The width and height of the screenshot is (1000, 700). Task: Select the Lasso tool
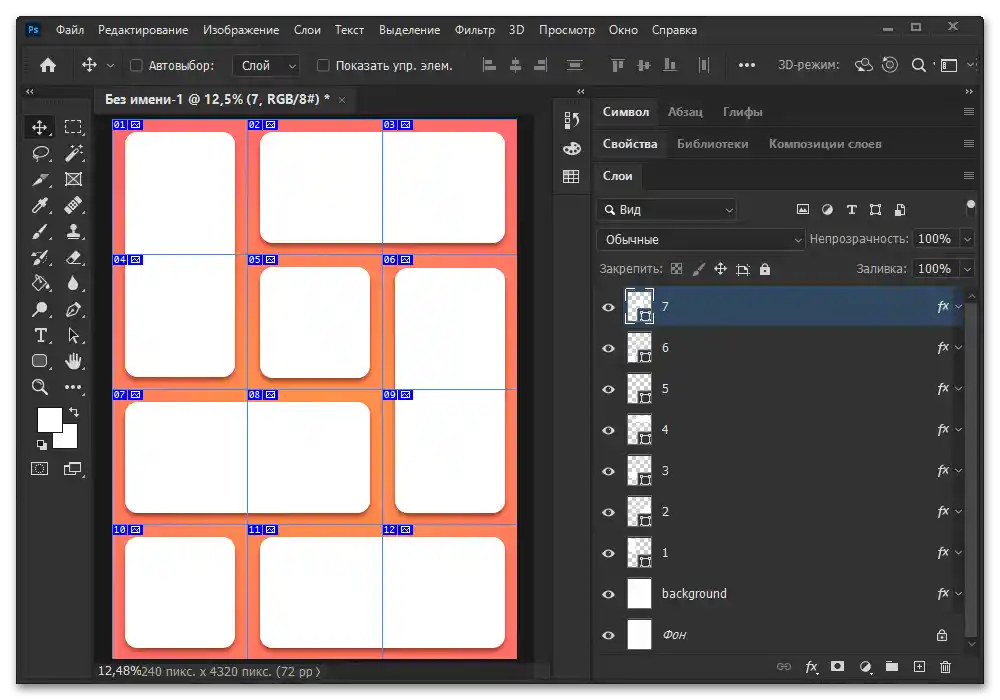[x=40, y=153]
